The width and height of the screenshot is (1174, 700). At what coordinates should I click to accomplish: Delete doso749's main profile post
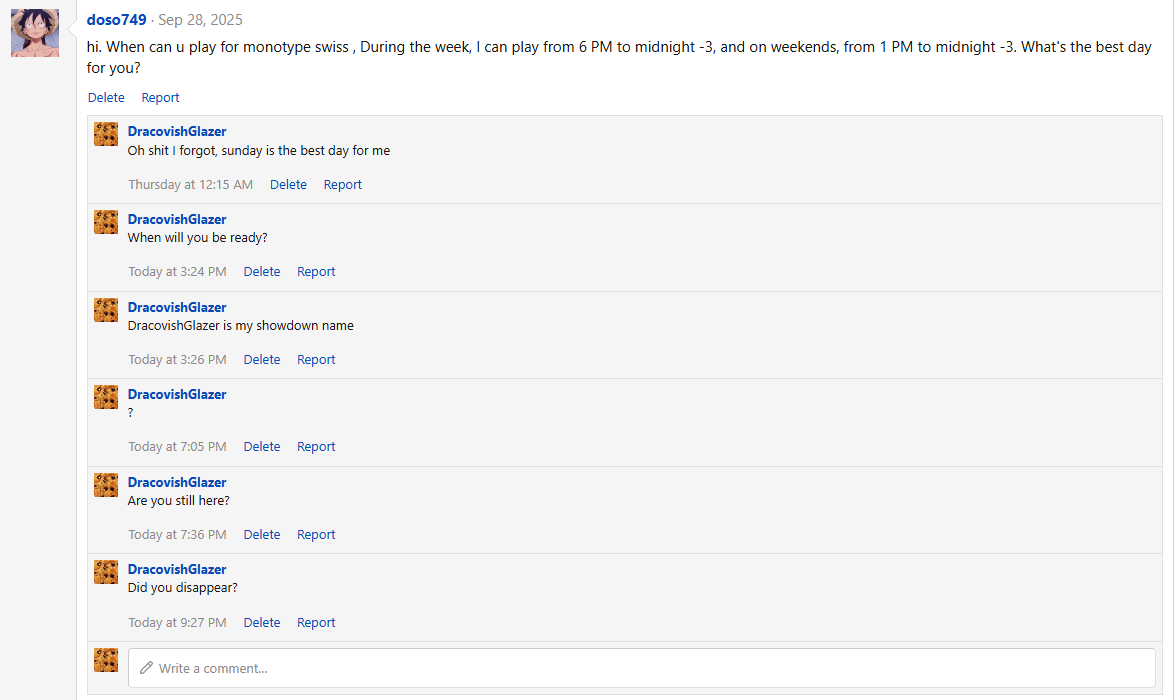106,98
